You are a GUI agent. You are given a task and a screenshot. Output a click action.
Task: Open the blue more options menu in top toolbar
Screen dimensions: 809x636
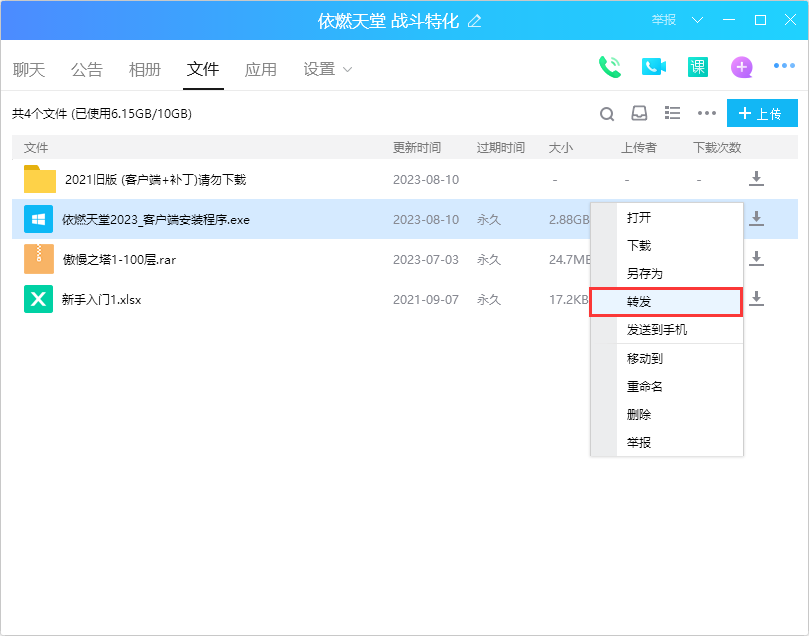point(784,67)
